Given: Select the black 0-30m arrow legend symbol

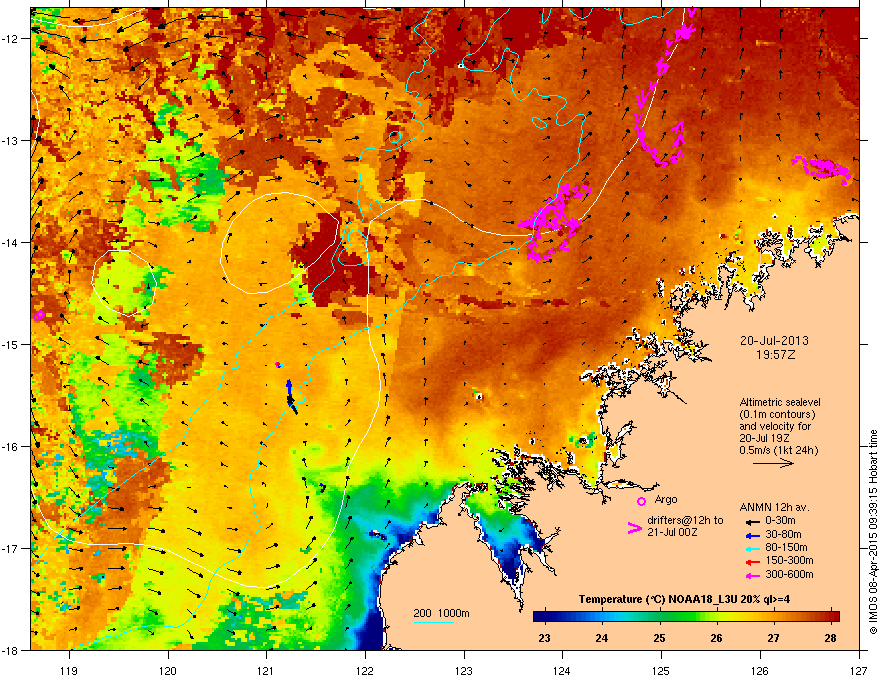Looking at the screenshot, I should pos(751,522).
